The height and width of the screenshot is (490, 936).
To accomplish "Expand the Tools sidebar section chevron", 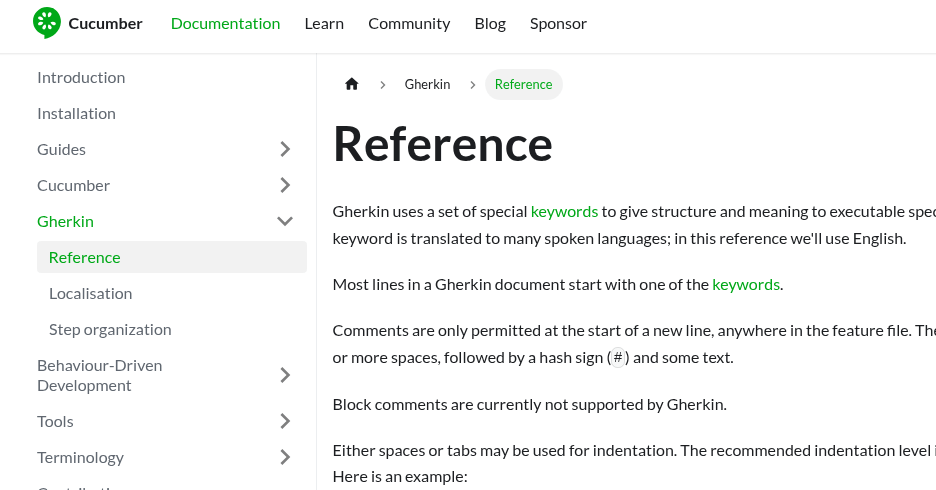I will 285,421.
